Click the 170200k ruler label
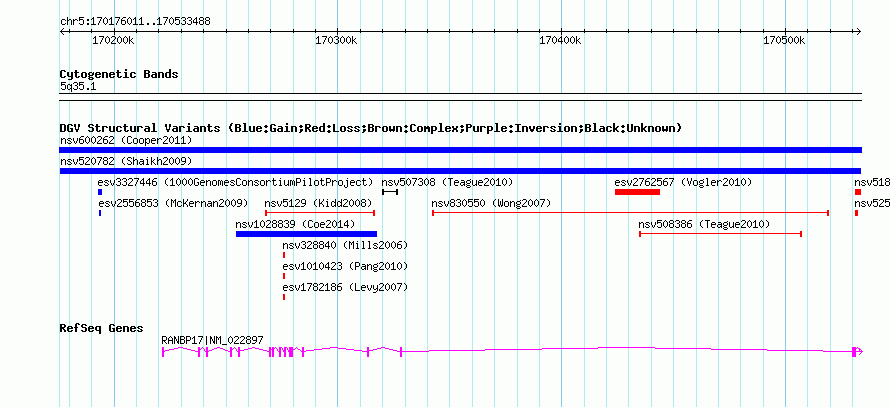The width and height of the screenshot is (890, 407). pyautogui.click(x=113, y=40)
